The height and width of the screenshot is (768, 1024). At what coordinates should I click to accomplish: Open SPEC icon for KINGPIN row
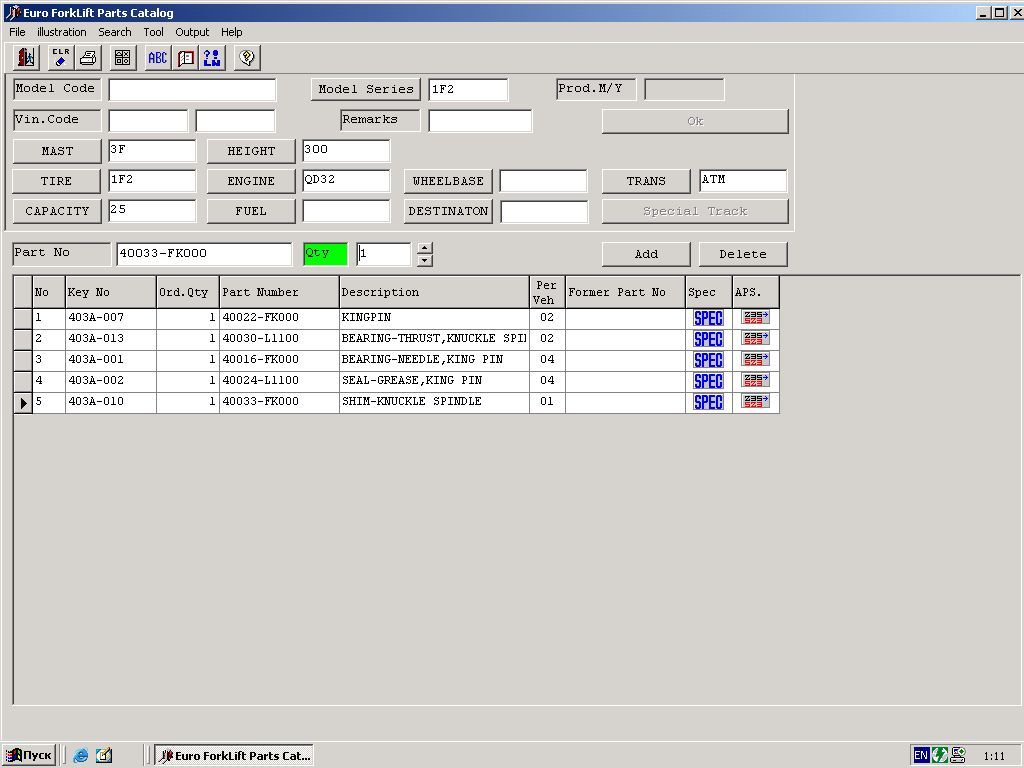pyautogui.click(x=708, y=318)
